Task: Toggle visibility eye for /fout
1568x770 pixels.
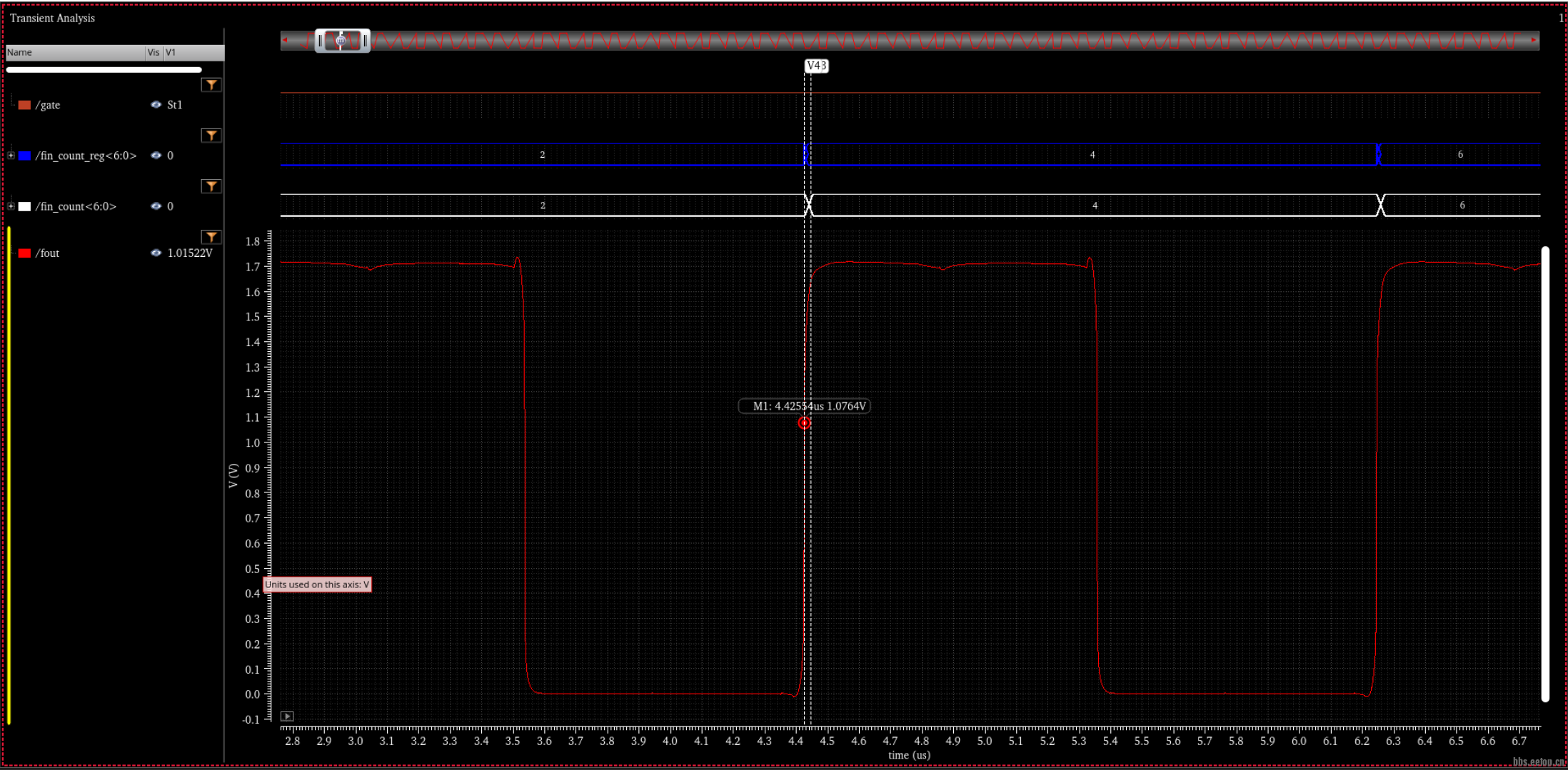Action: point(156,253)
